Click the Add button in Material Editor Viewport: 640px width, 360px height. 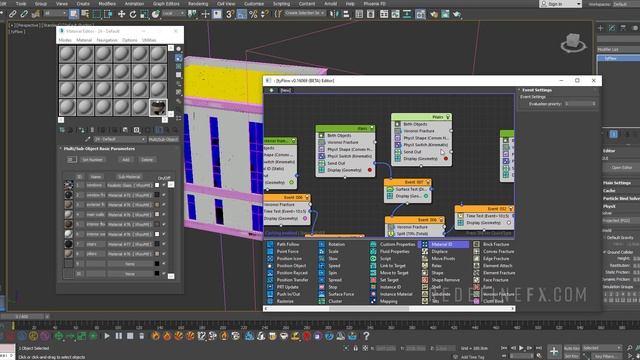click(x=126, y=160)
